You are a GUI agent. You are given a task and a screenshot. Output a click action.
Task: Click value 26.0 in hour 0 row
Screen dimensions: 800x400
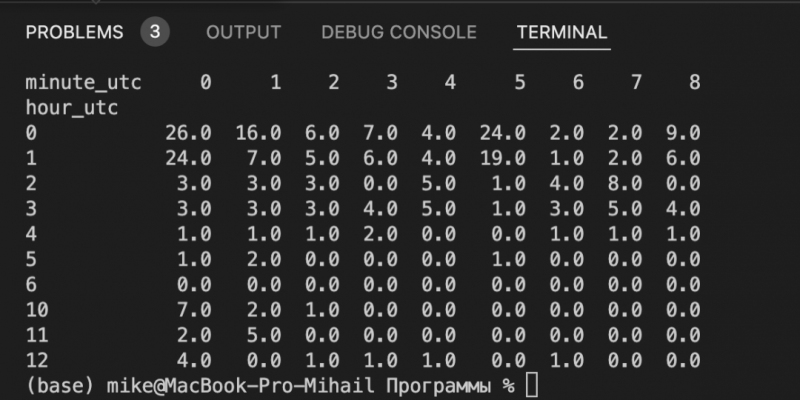tap(188, 133)
